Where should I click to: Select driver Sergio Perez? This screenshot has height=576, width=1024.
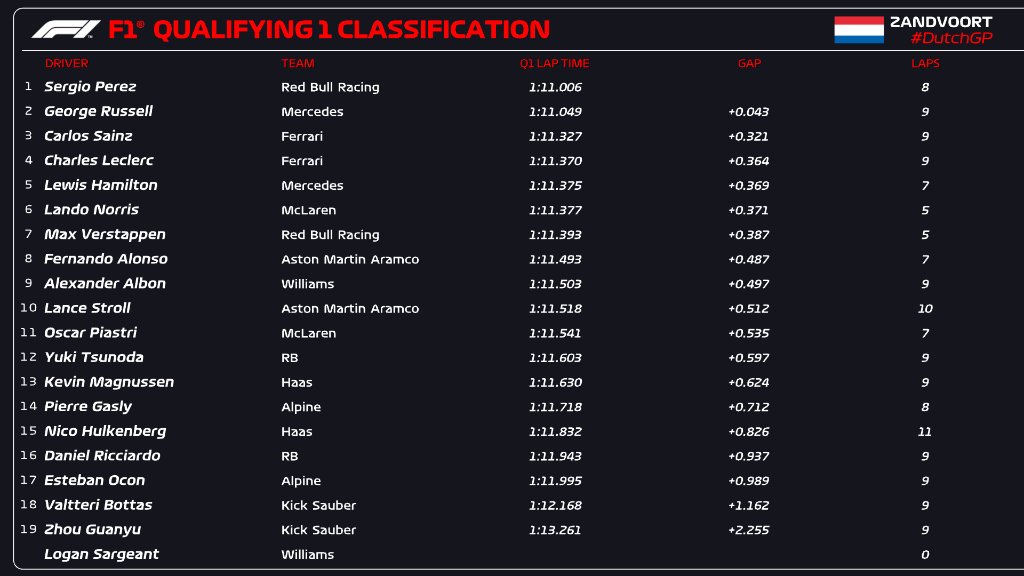[90, 87]
